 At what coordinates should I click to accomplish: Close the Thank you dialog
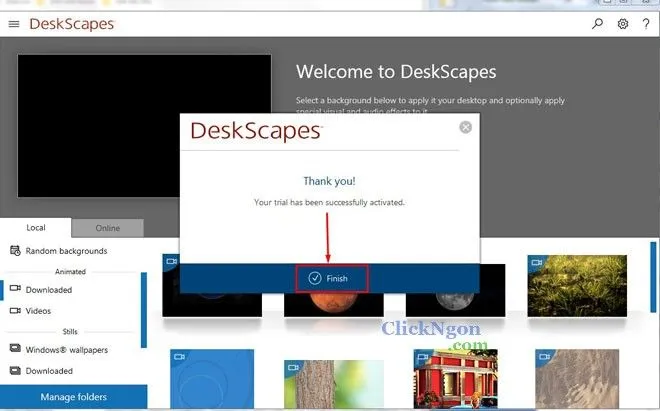(x=466, y=127)
